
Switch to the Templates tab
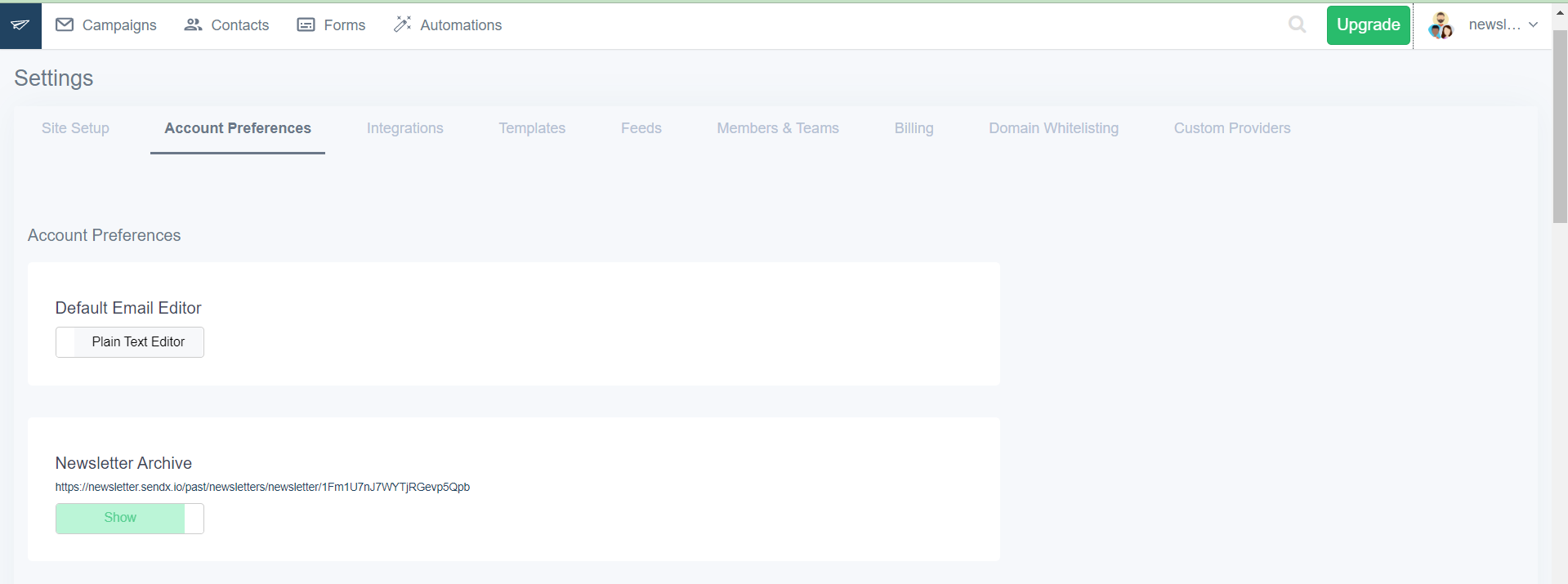point(532,128)
